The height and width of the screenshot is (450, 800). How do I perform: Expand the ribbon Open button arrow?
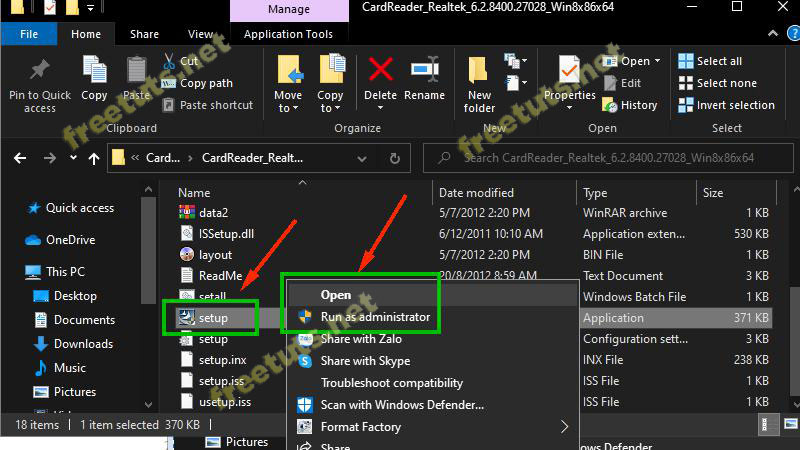pos(658,61)
